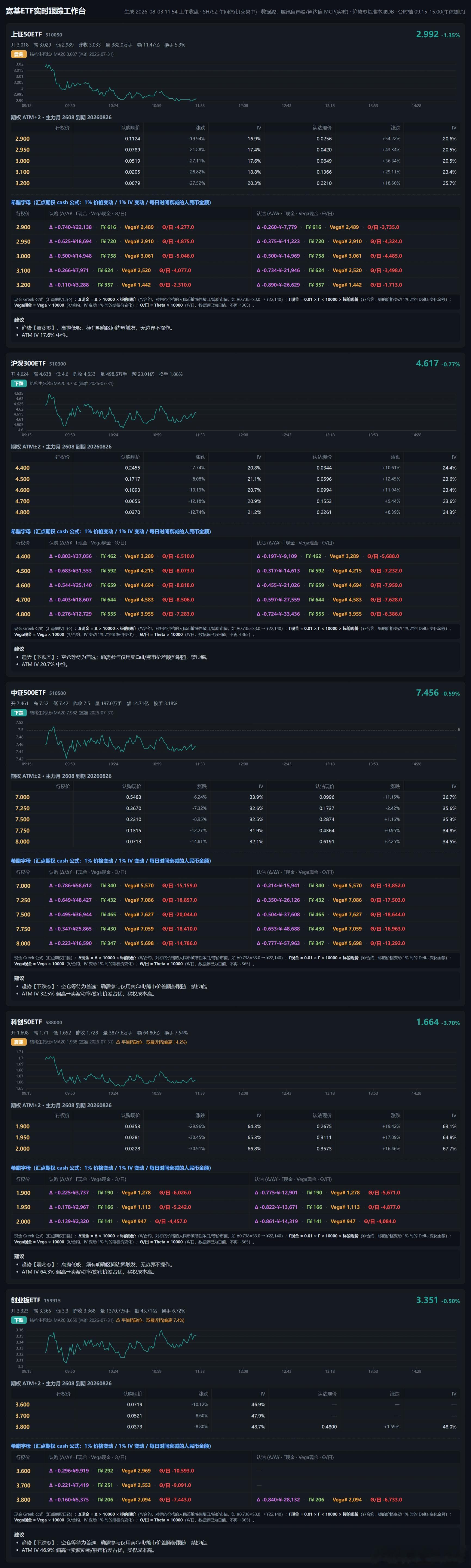Click strike 4.600 in 沪深300 option table
471x1568 pixels.
pos(23,490)
